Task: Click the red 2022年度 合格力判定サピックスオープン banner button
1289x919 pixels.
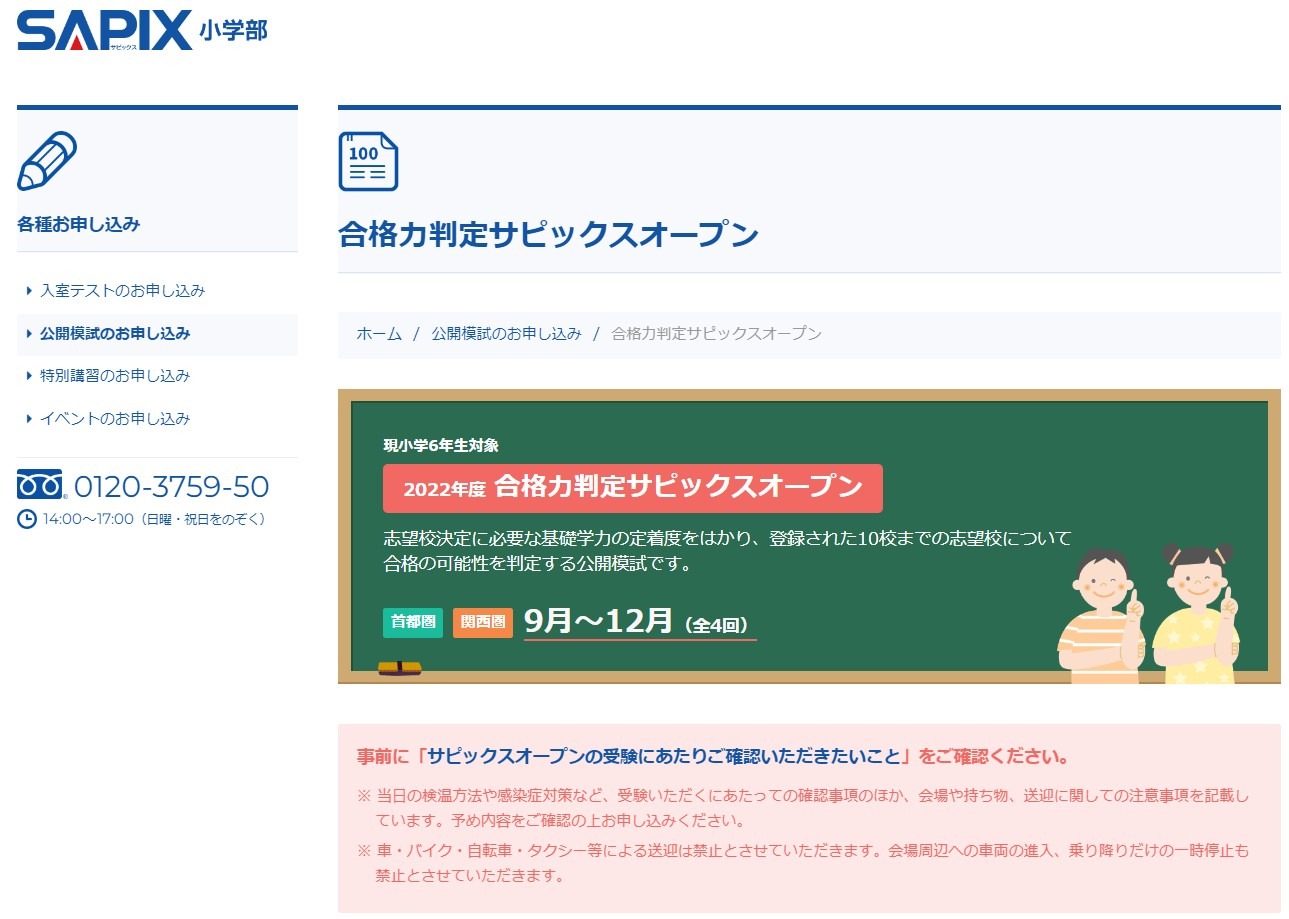Action: tap(632, 488)
